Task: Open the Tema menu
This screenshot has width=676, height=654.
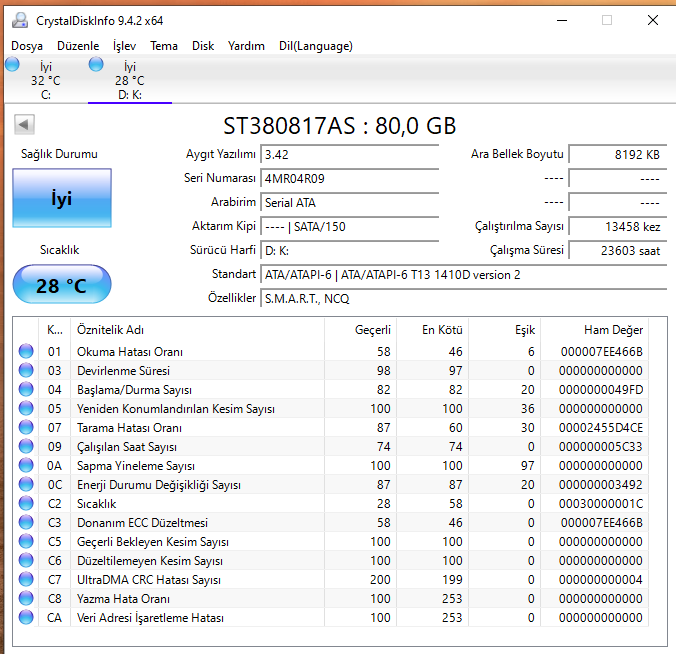Action: [164, 46]
